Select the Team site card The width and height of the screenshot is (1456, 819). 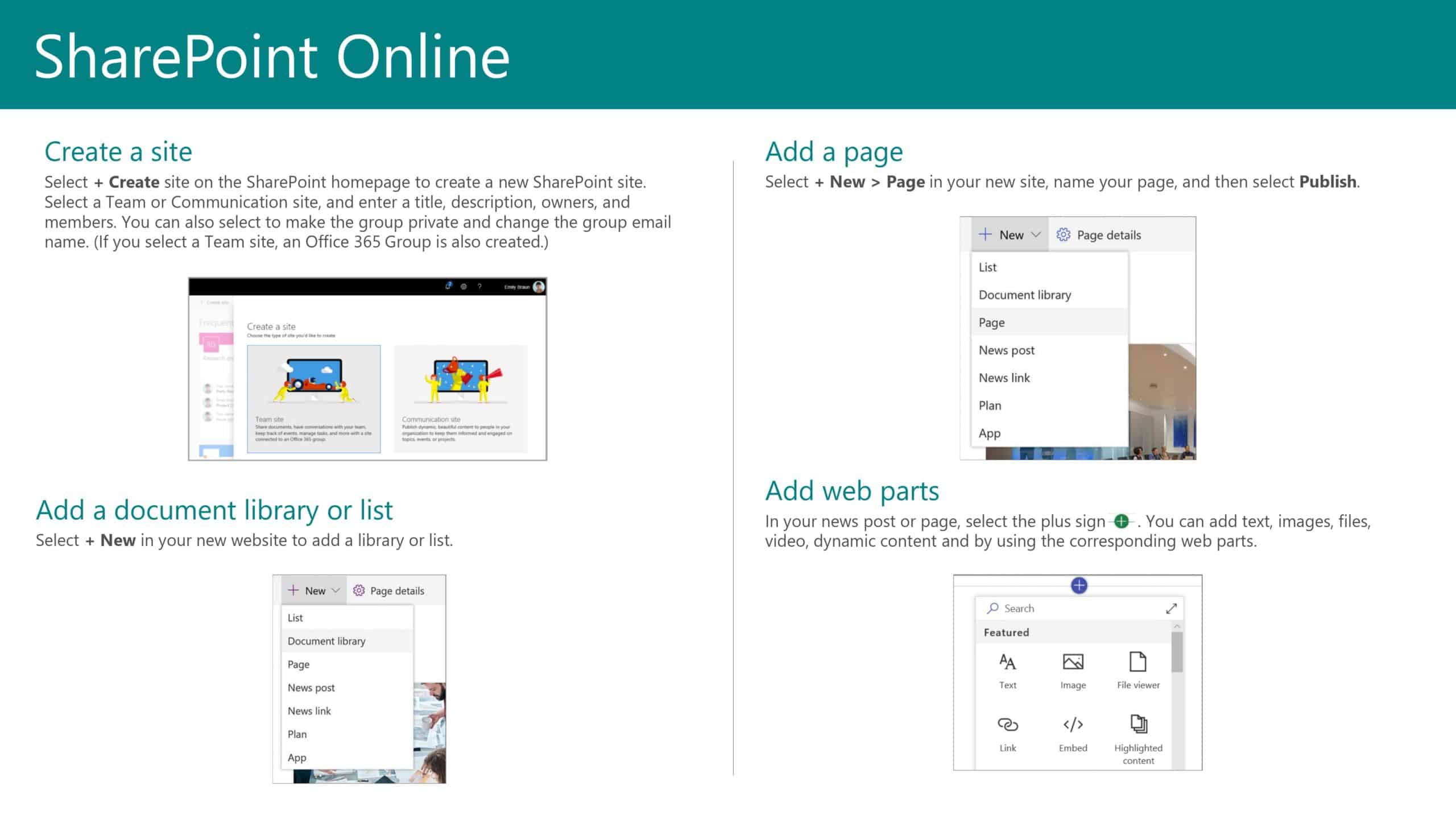(x=313, y=399)
